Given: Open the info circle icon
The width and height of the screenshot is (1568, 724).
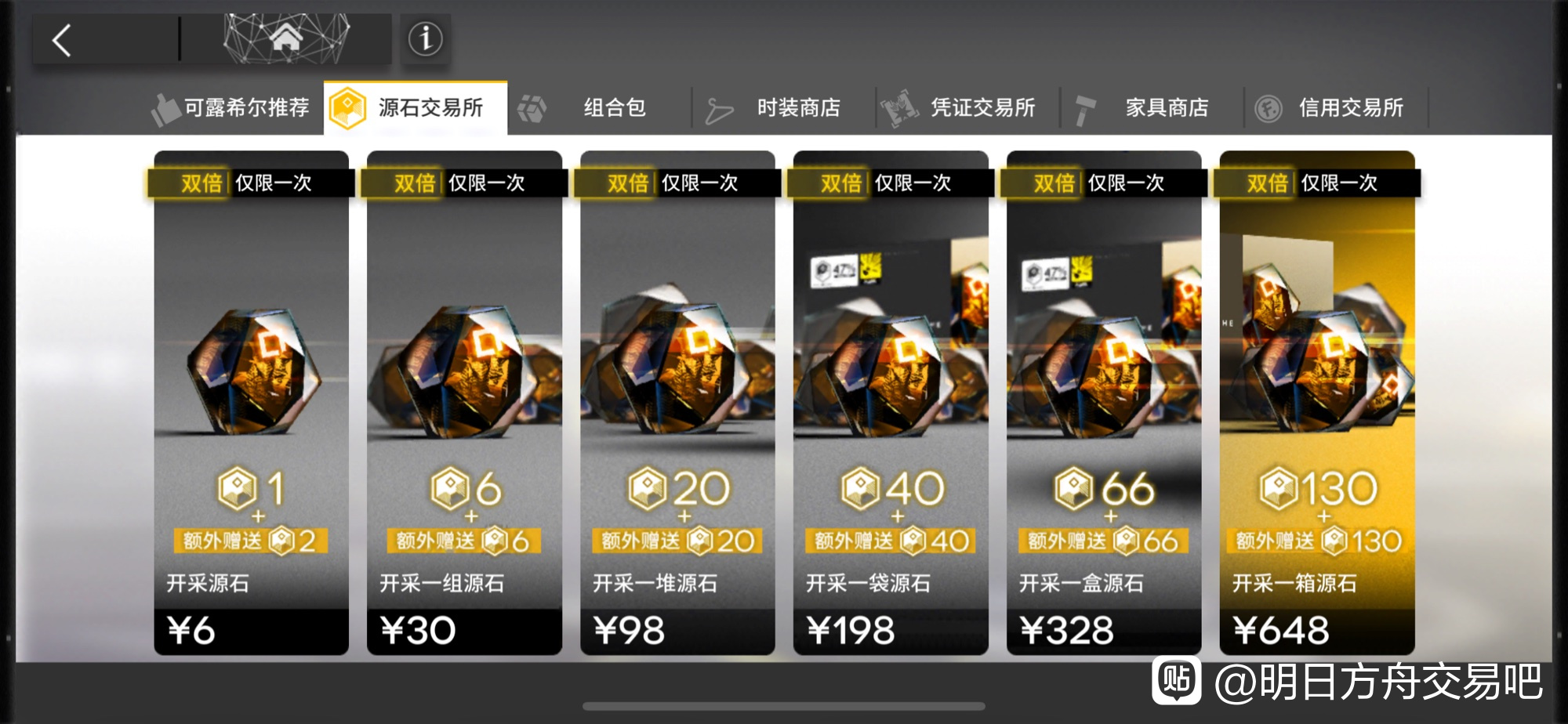Looking at the screenshot, I should (426, 38).
